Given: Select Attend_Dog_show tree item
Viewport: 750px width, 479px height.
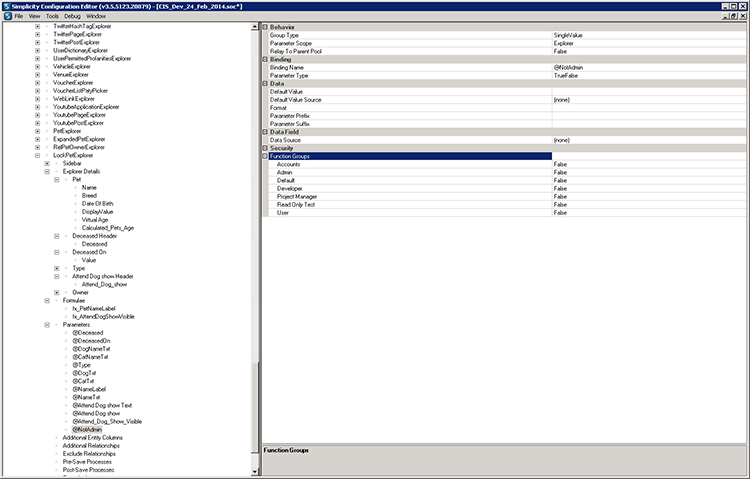Looking at the screenshot, I should click(x=104, y=284).
